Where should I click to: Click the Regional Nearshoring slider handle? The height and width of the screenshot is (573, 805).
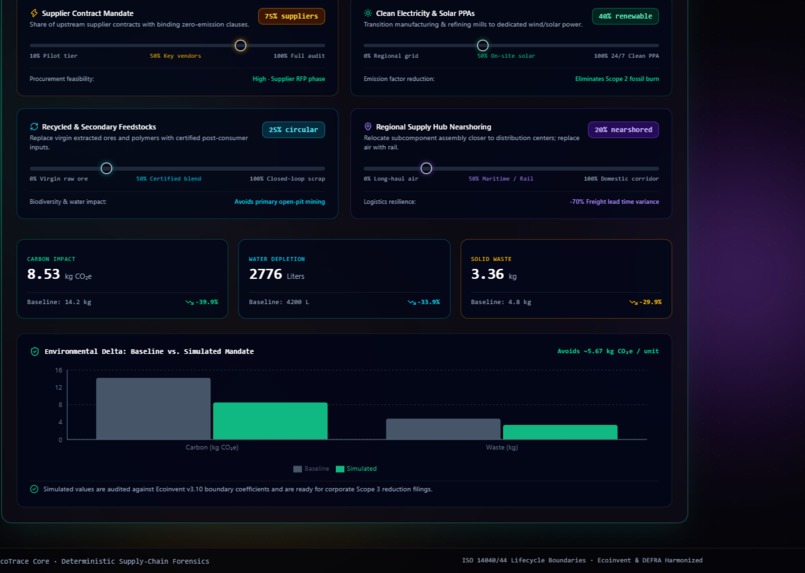coord(426,168)
